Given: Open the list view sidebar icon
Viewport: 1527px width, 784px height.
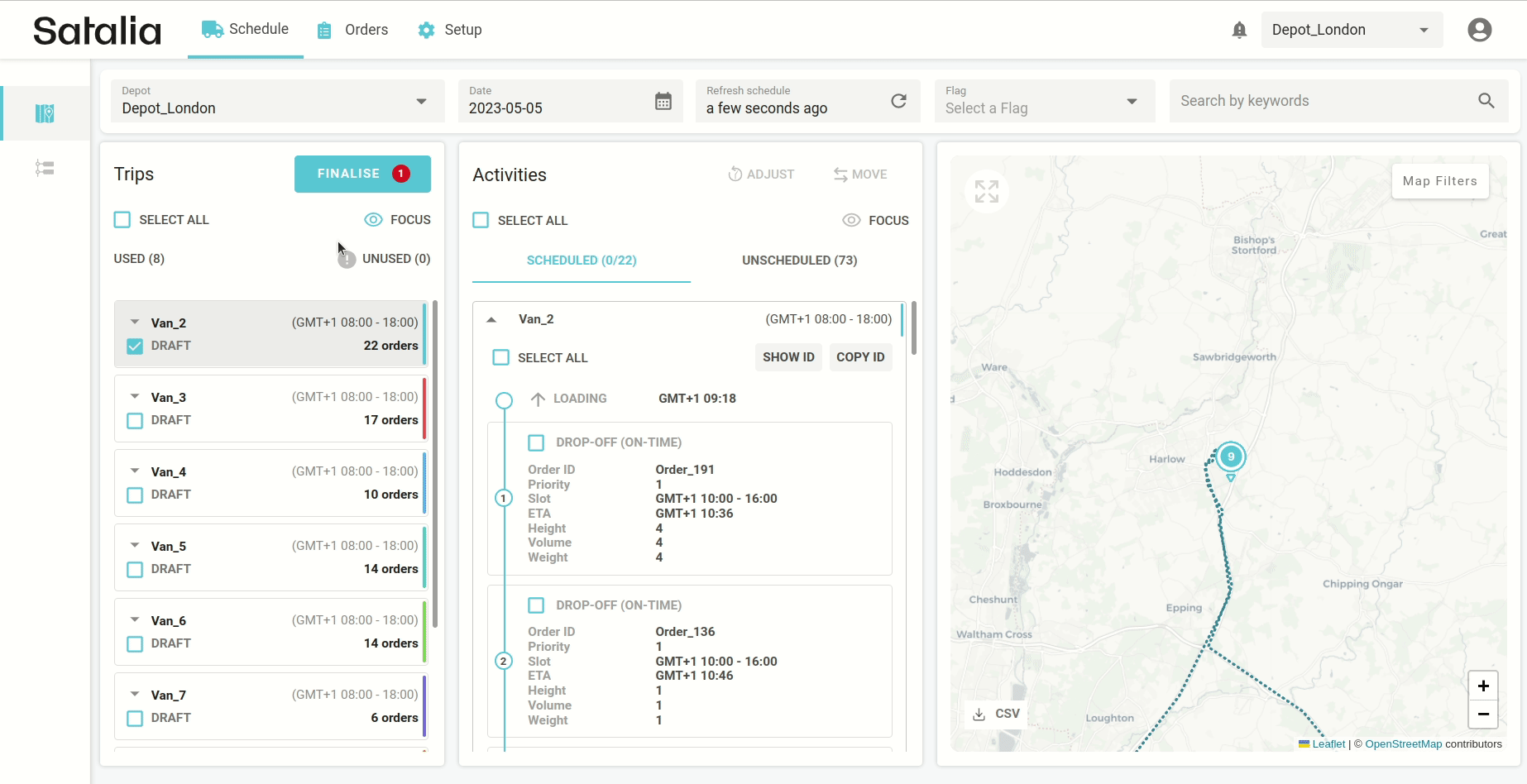Looking at the screenshot, I should tap(45, 169).
